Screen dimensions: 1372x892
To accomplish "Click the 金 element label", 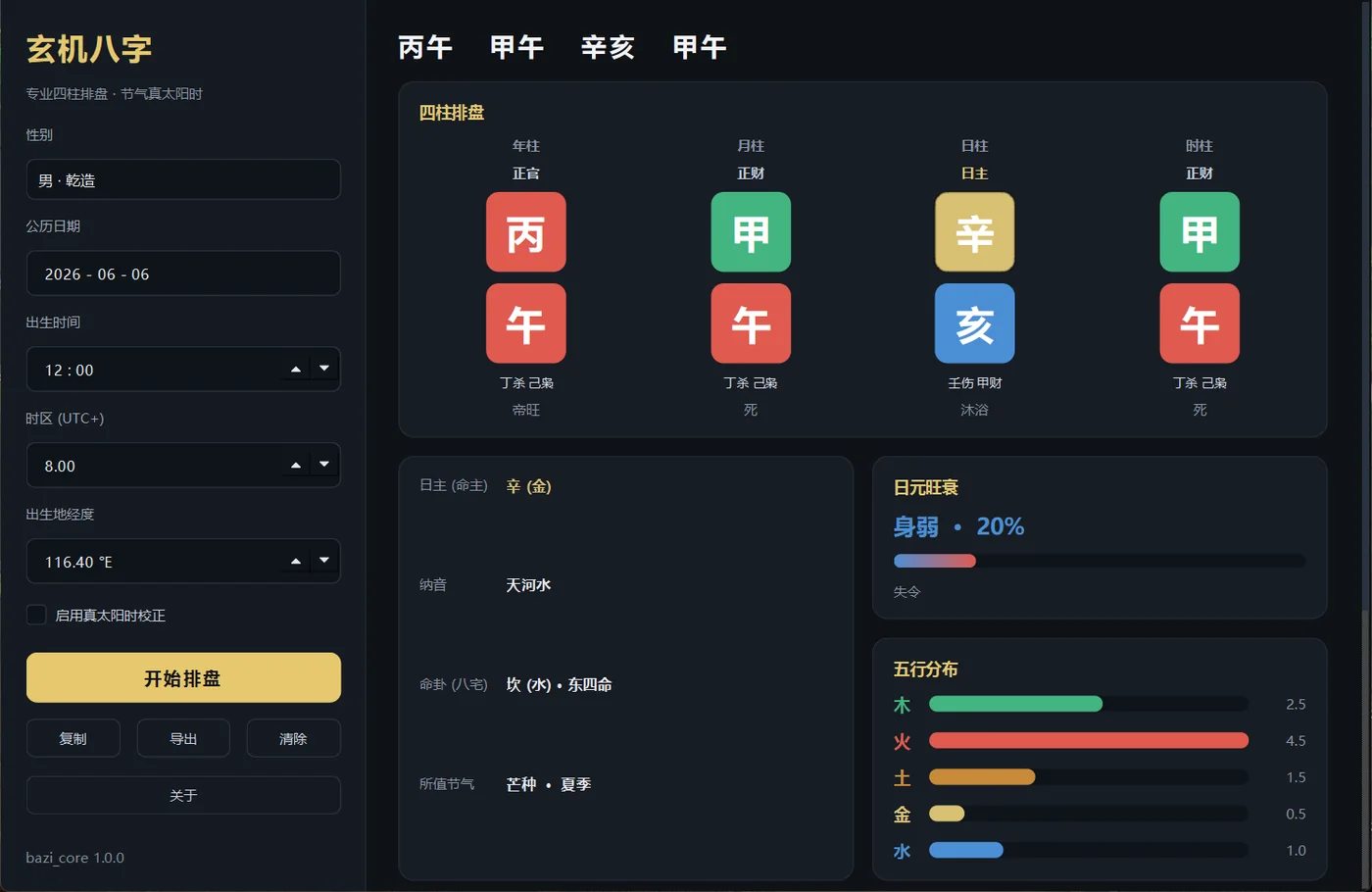I will tap(903, 814).
